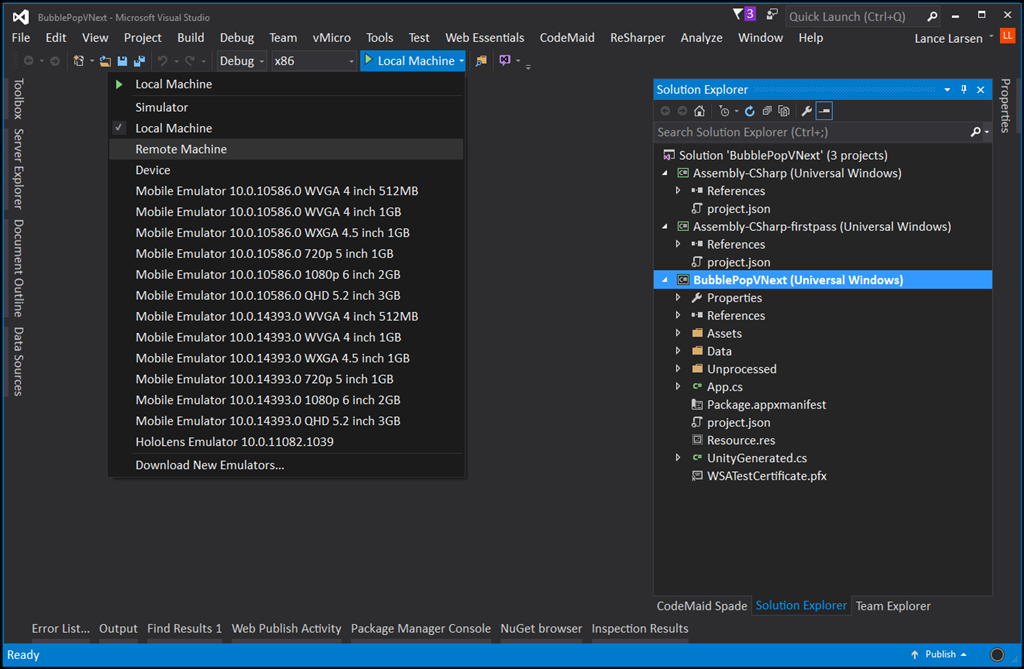Click the Open File toolbar icon

pyautogui.click(x=105, y=61)
